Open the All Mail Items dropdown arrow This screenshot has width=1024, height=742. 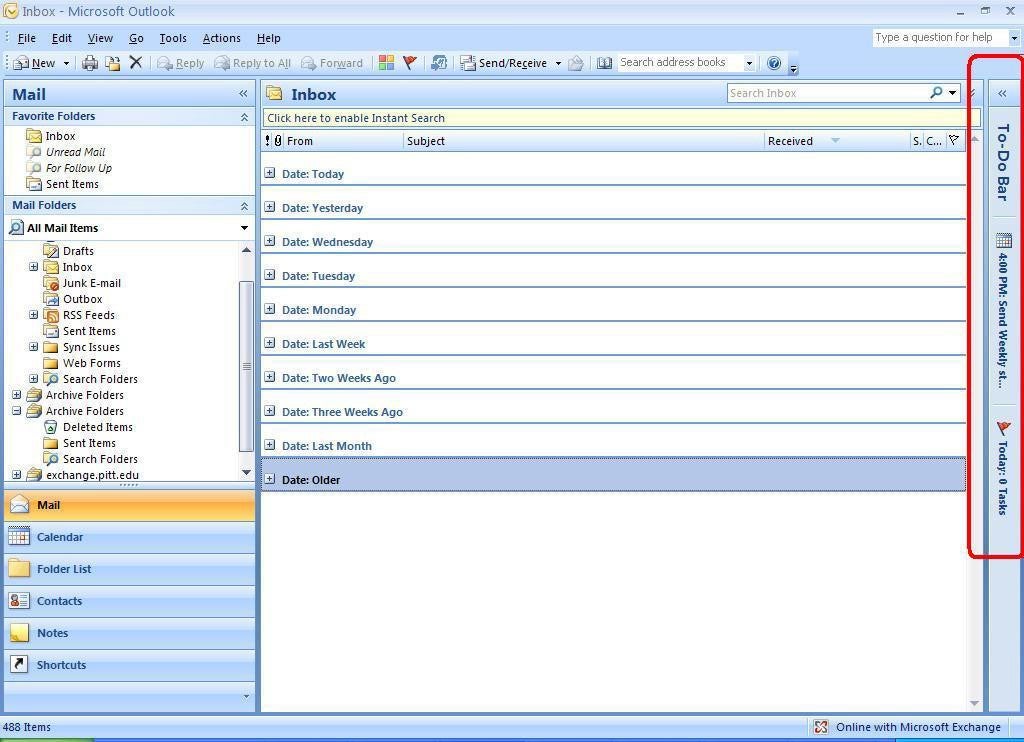point(244,228)
